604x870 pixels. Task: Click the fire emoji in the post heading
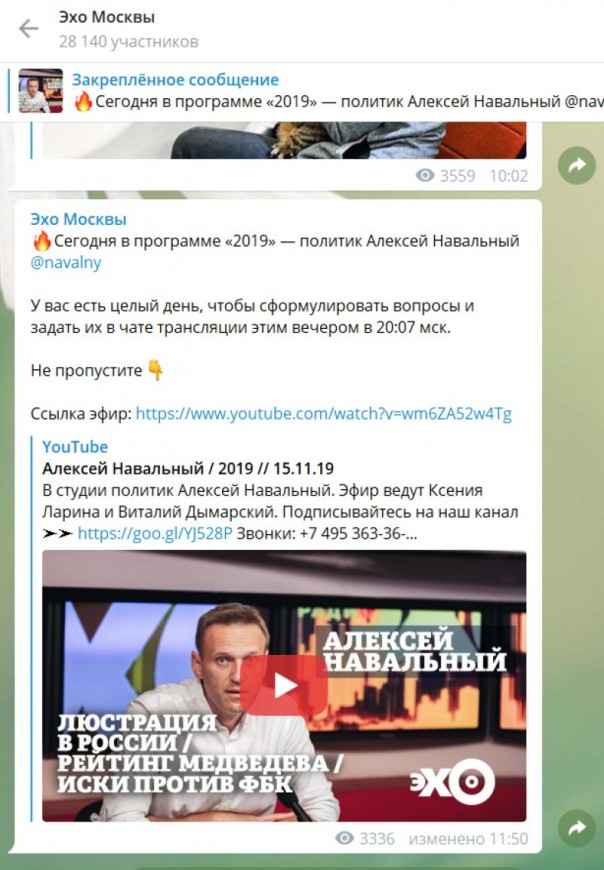pos(42,241)
